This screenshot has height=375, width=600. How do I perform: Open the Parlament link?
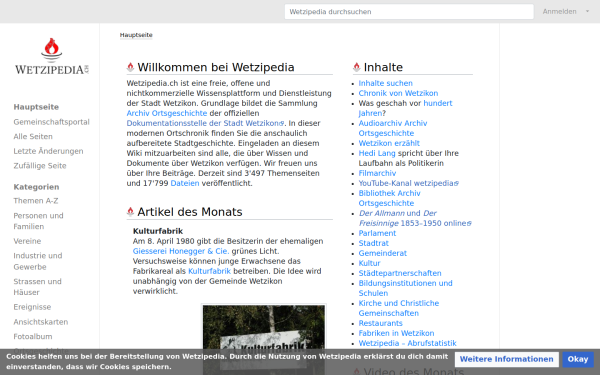(377, 233)
